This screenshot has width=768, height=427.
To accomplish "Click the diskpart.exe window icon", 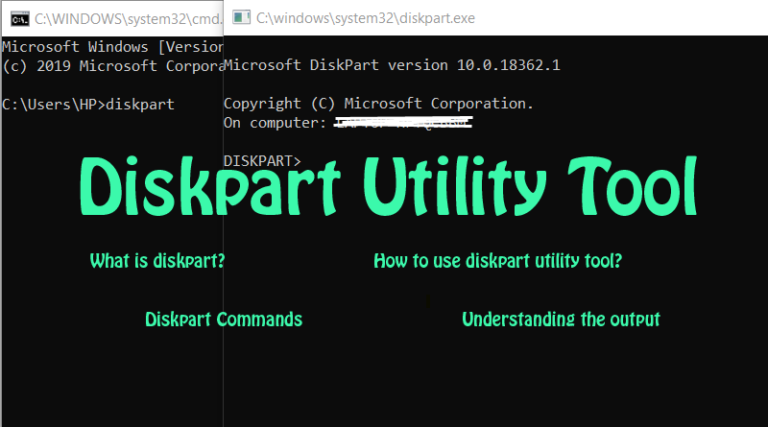I will click(241, 18).
